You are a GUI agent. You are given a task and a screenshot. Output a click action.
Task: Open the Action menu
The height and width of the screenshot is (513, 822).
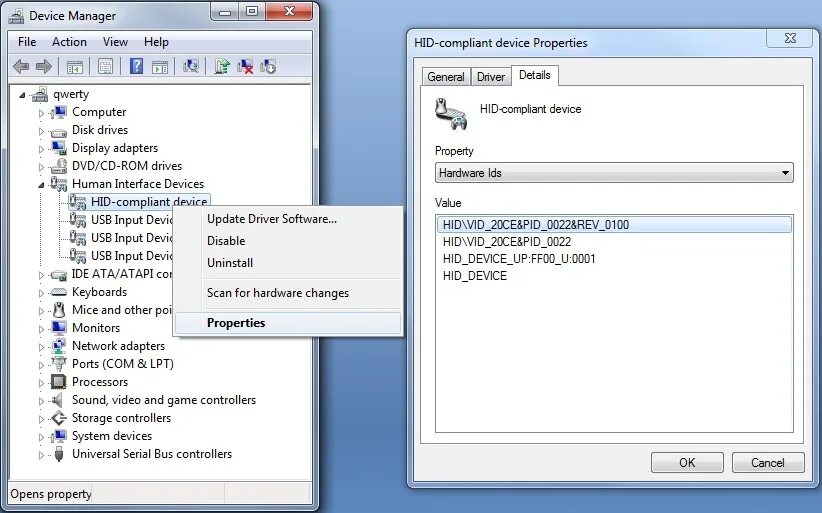pos(69,42)
